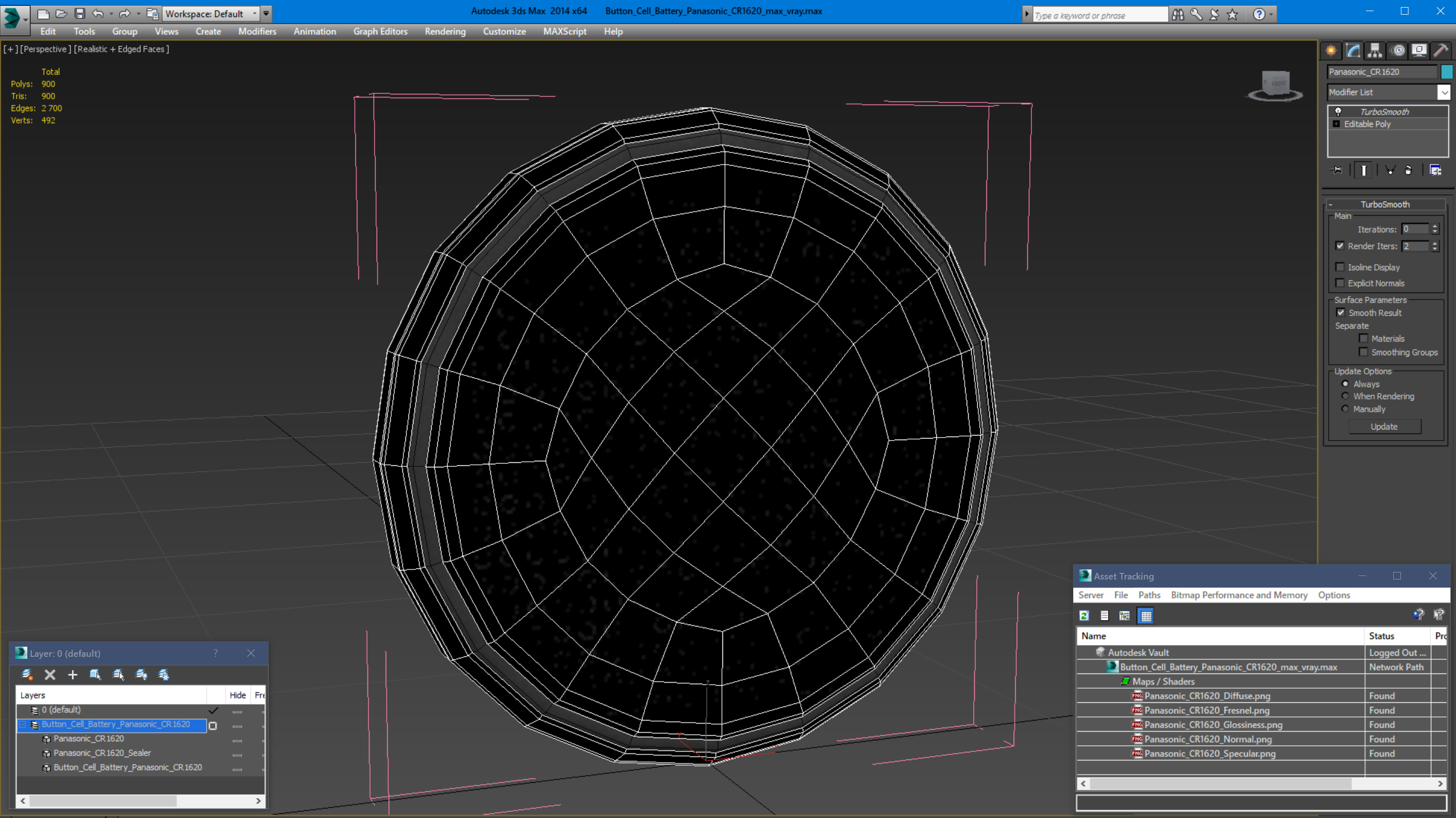Click the Delete layer X icon
Screen dimensions: 1456x818
[50, 675]
